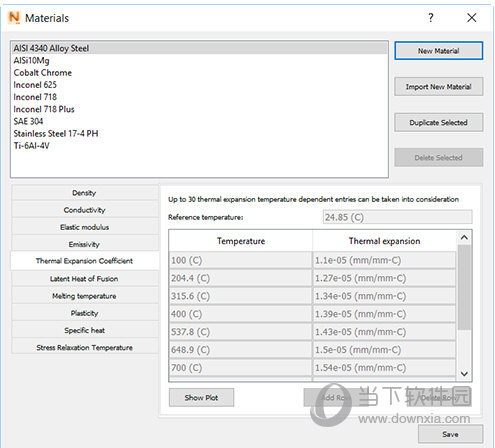Viewport: 495px width, 448px height.
Task: Click the Reference temperature field
Action: click(x=397, y=217)
